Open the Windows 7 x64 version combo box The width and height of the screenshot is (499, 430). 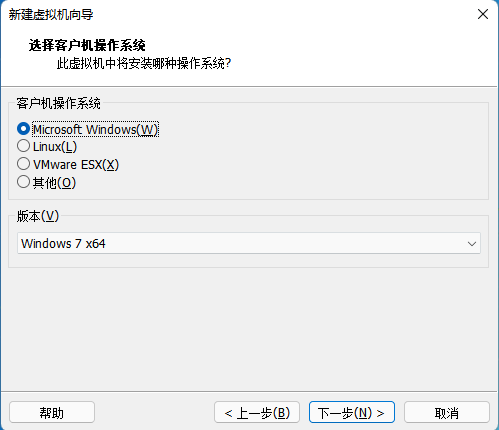click(249, 243)
